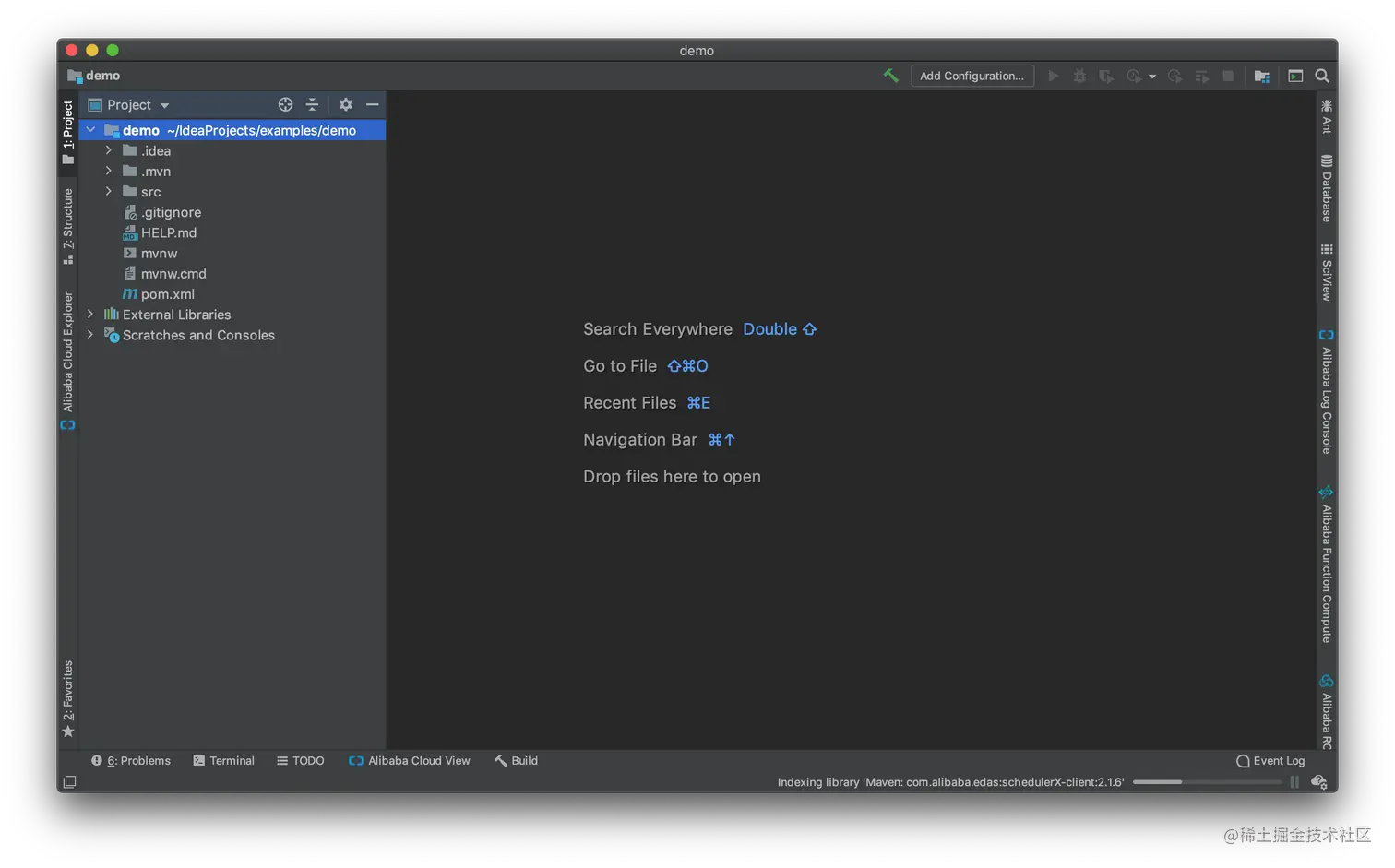Expand Scratches and Consoles node
The height and width of the screenshot is (868, 1395).
[x=90, y=335]
